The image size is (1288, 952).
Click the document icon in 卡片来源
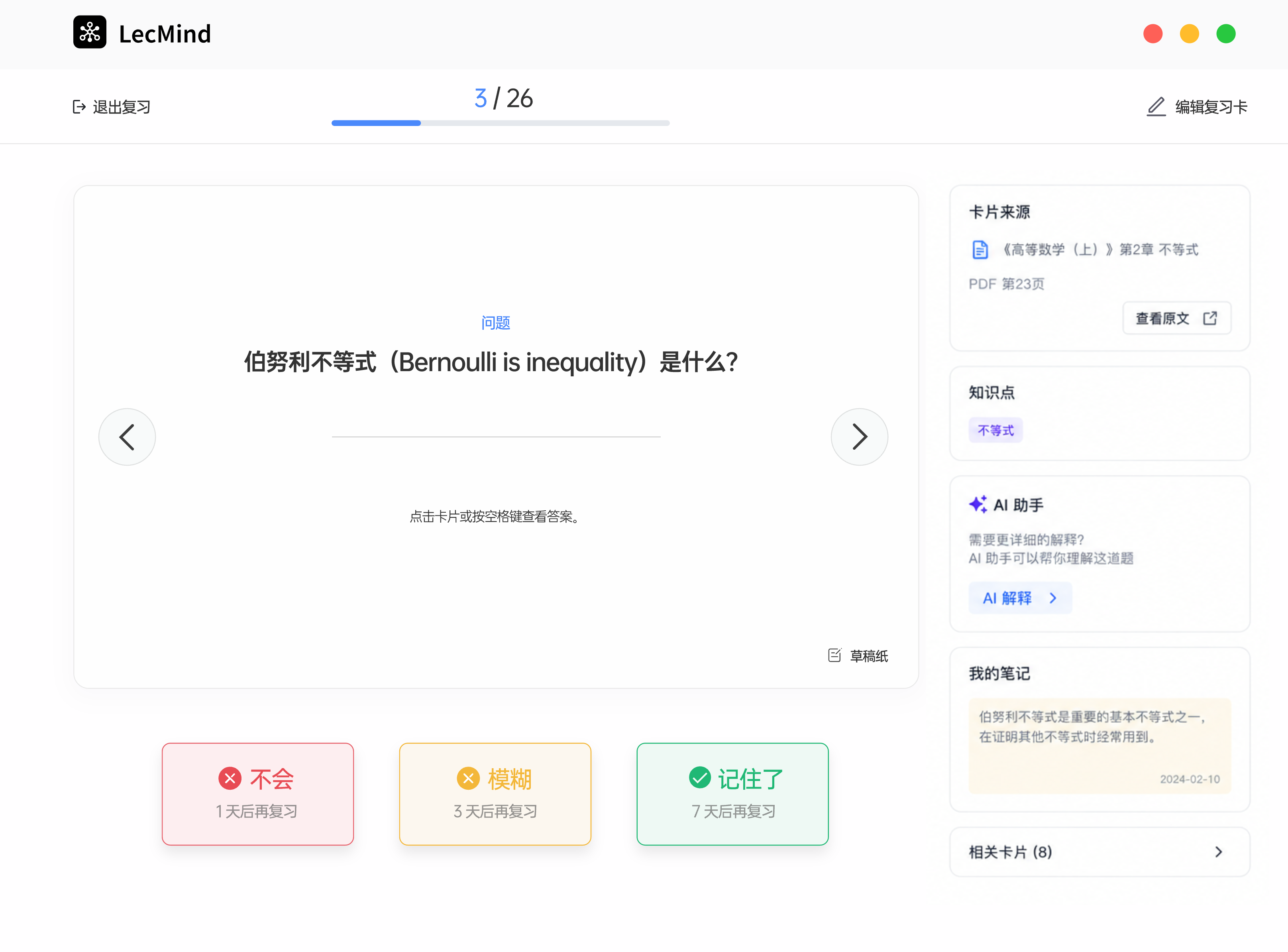pos(980,250)
